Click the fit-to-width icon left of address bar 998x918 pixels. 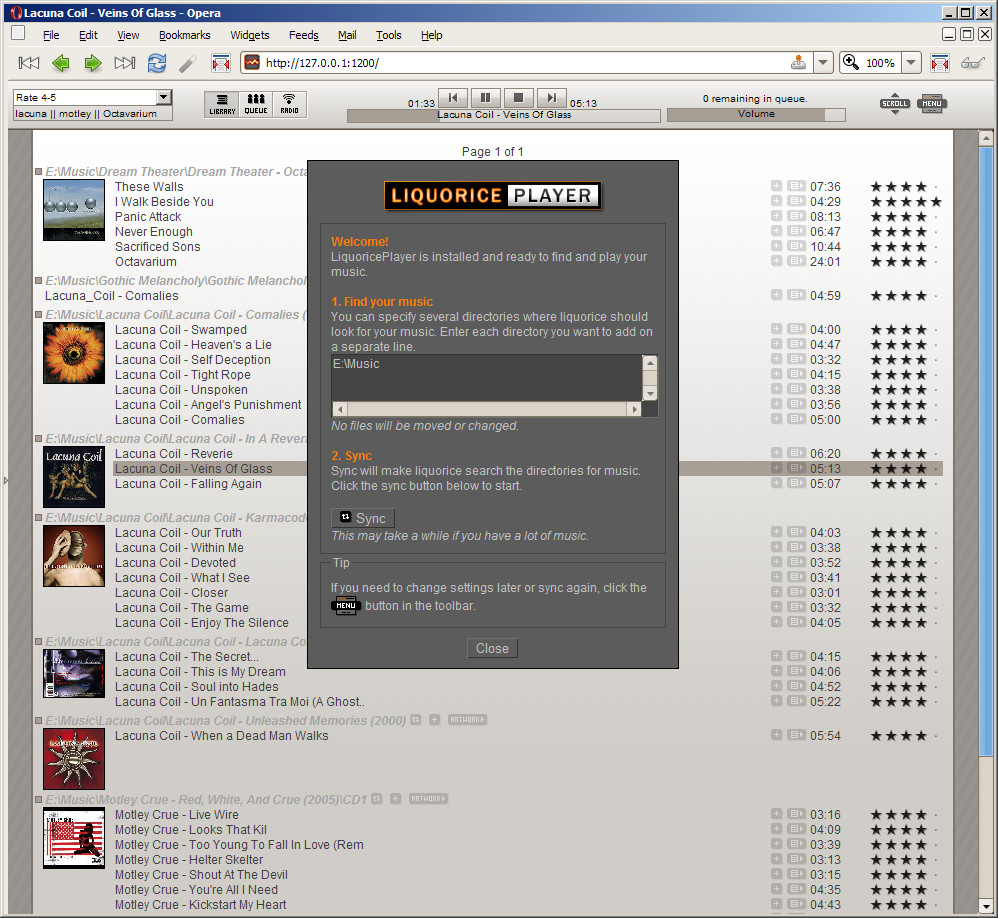(x=220, y=62)
